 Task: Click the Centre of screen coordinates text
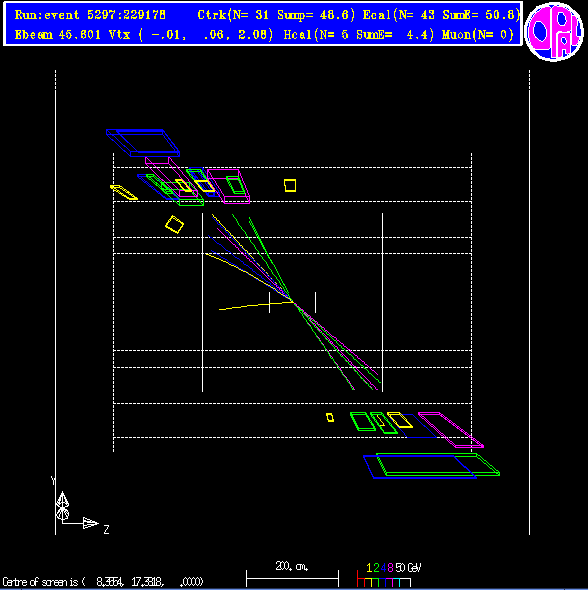click(103, 582)
